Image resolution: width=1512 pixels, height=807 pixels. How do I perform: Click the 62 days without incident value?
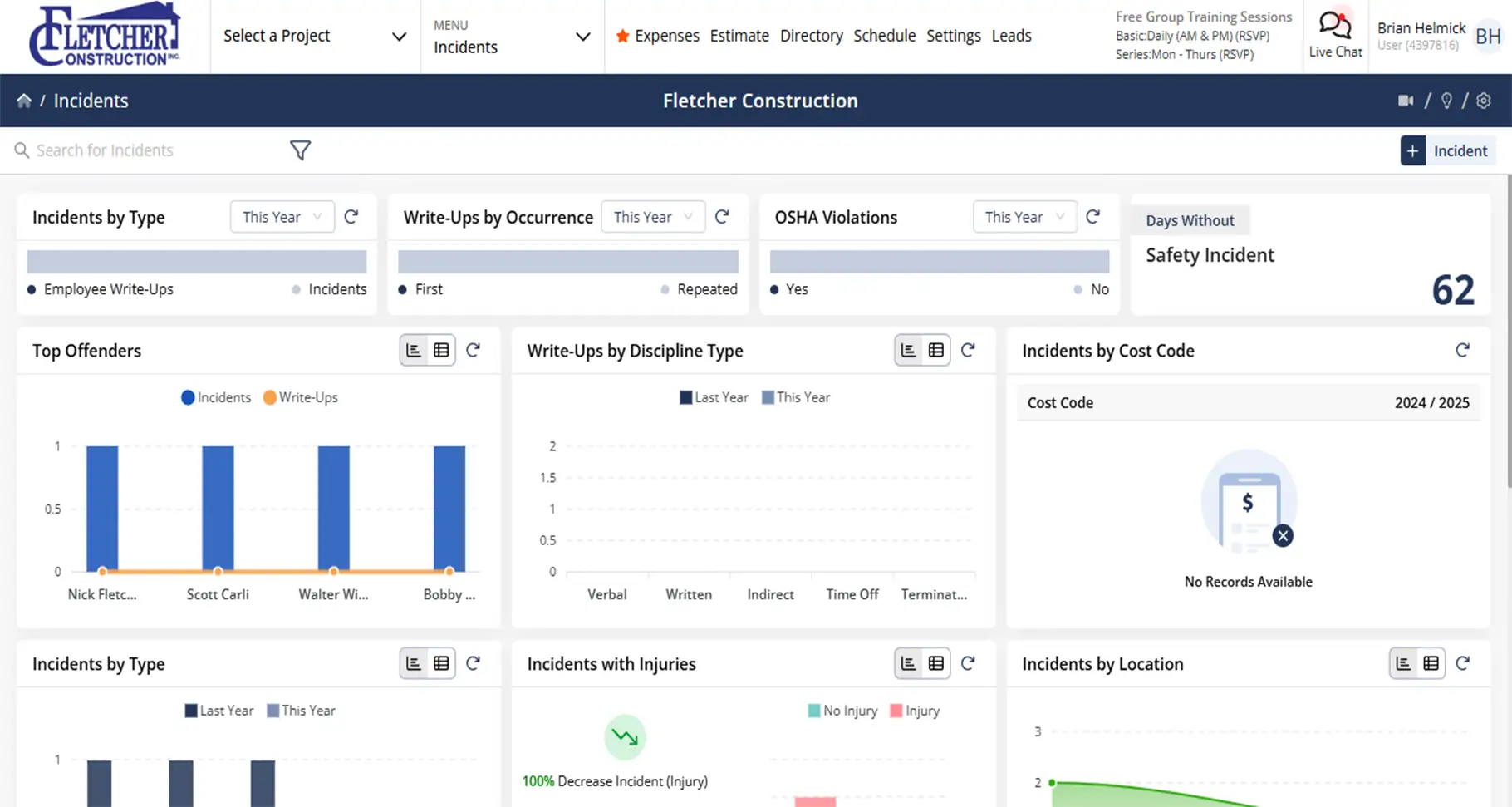pos(1453,290)
